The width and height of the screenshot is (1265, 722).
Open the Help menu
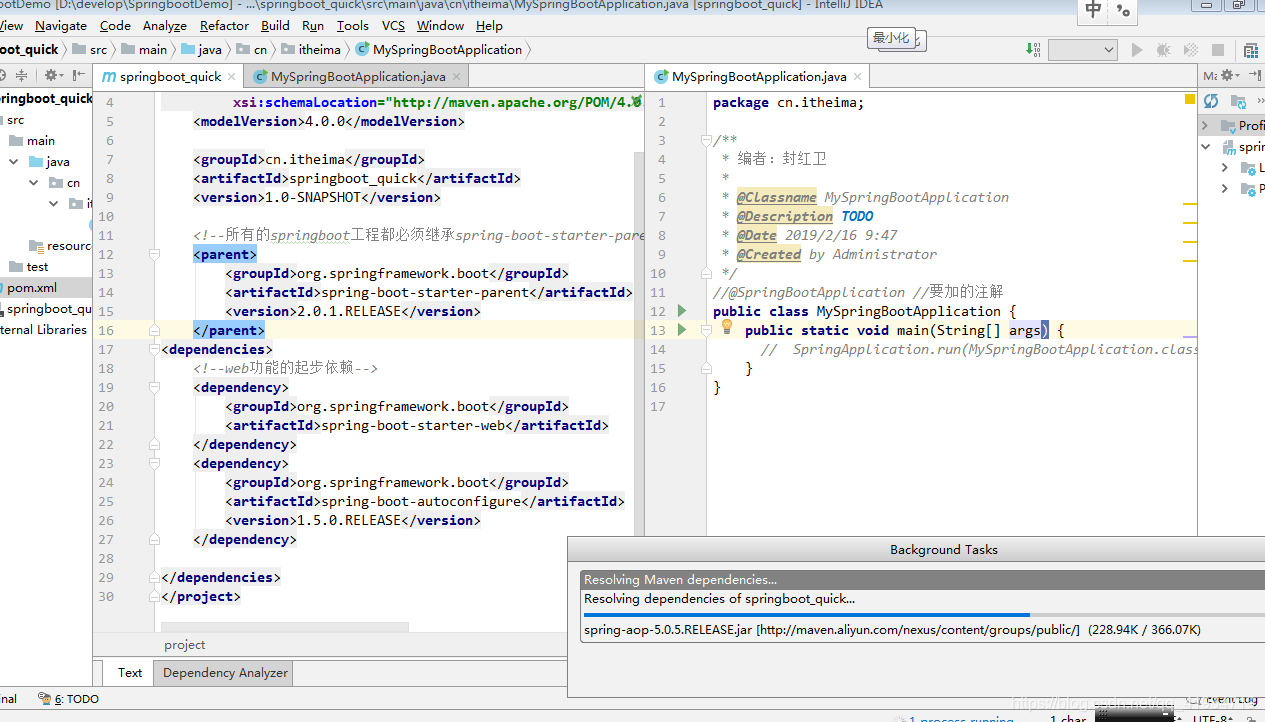click(489, 26)
